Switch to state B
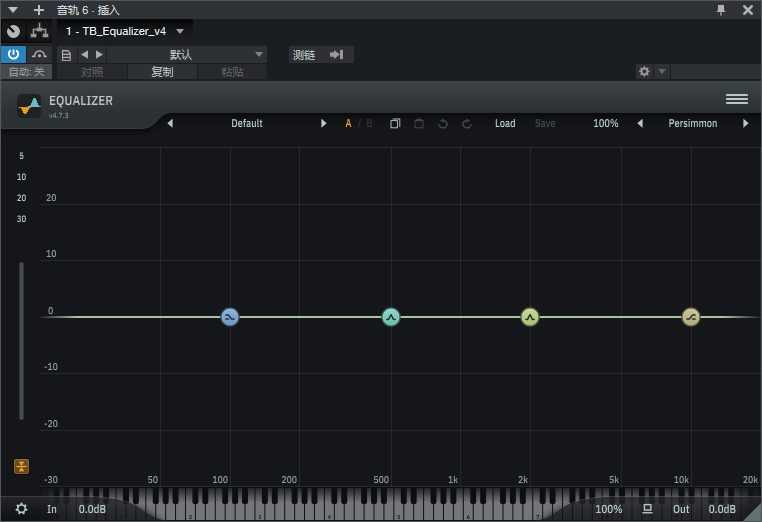762x522 pixels. tap(369, 123)
